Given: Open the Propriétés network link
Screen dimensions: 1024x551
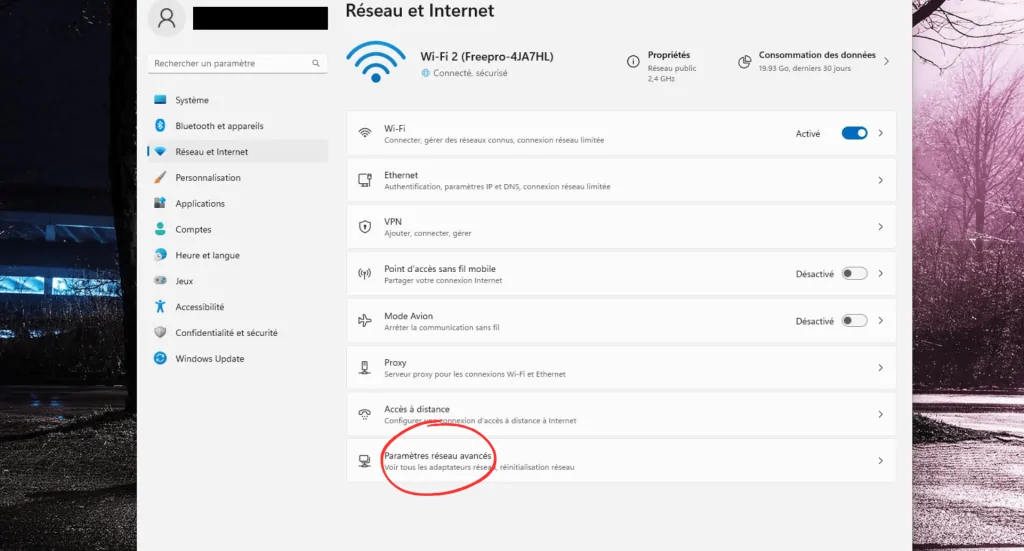Looking at the screenshot, I should [x=669, y=55].
